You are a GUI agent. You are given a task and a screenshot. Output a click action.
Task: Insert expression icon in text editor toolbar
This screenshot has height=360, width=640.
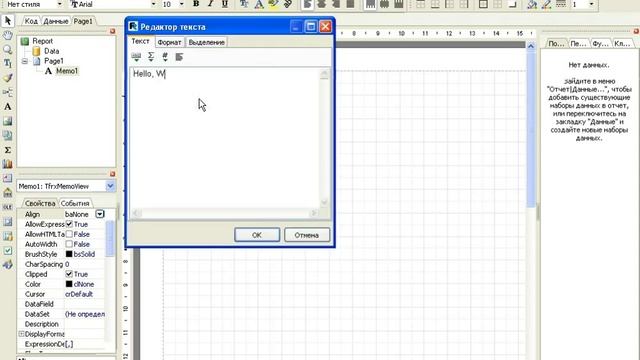pos(136,57)
